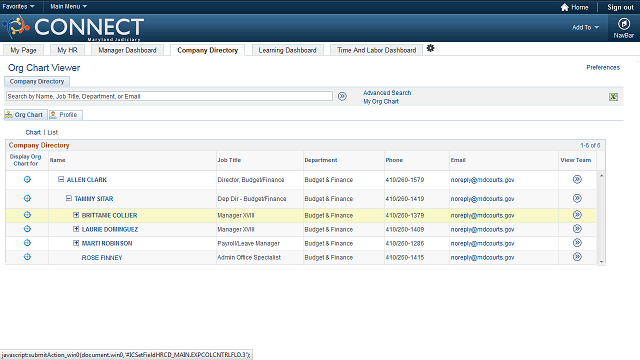Display org chart for Brittanie Collier

coord(27,215)
